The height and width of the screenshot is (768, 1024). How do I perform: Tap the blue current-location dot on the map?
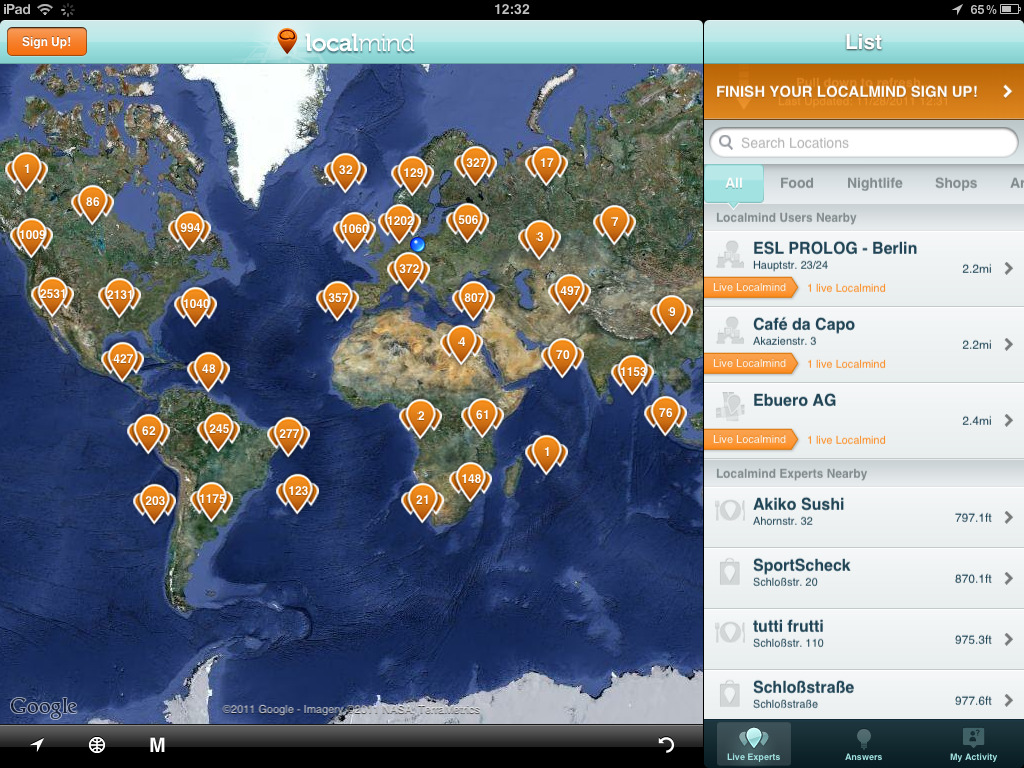(x=417, y=244)
